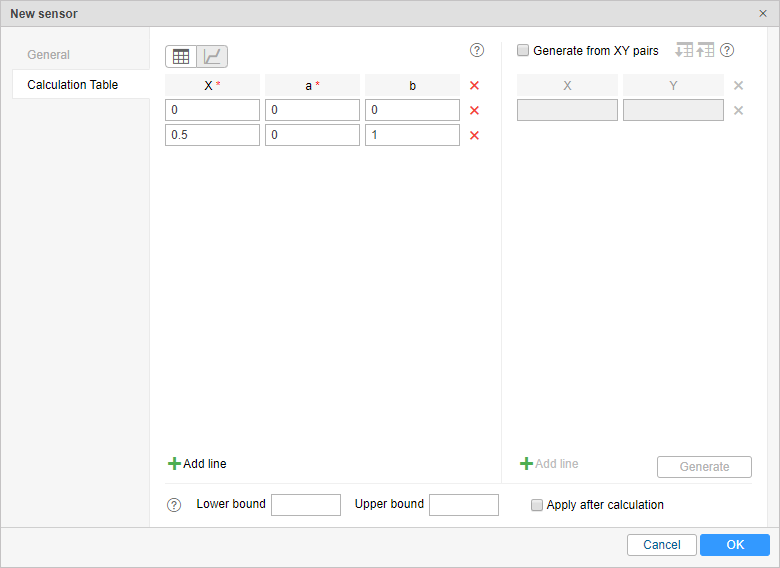
Task: Click the b field containing 1
Action: (x=412, y=135)
